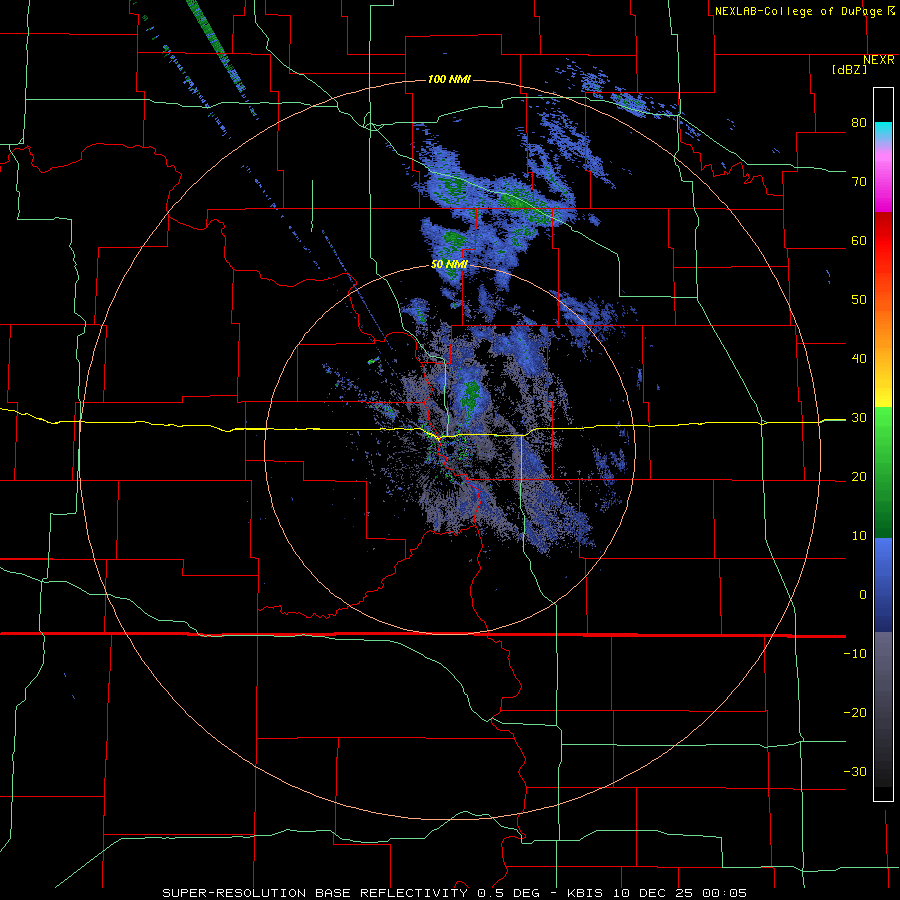Click the 80 value on dBZ scale

tap(859, 123)
